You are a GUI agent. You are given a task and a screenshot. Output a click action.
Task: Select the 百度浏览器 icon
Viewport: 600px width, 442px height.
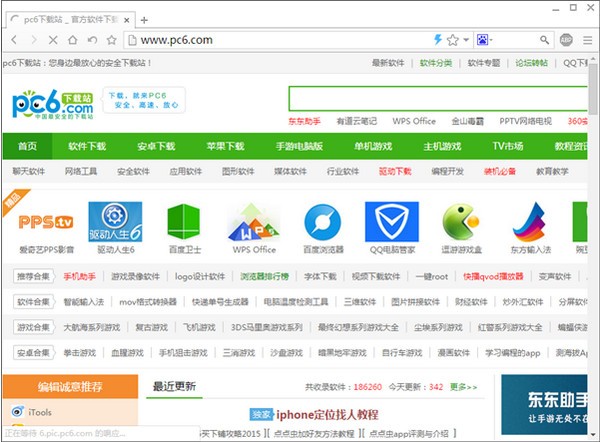coord(322,221)
